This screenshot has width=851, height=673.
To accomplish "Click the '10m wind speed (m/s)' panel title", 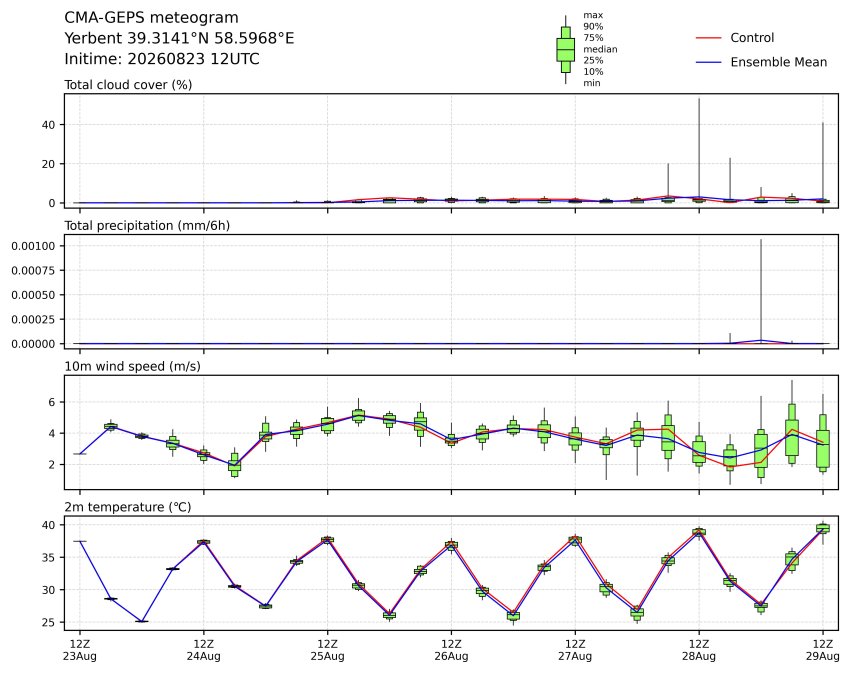I will (132, 366).
